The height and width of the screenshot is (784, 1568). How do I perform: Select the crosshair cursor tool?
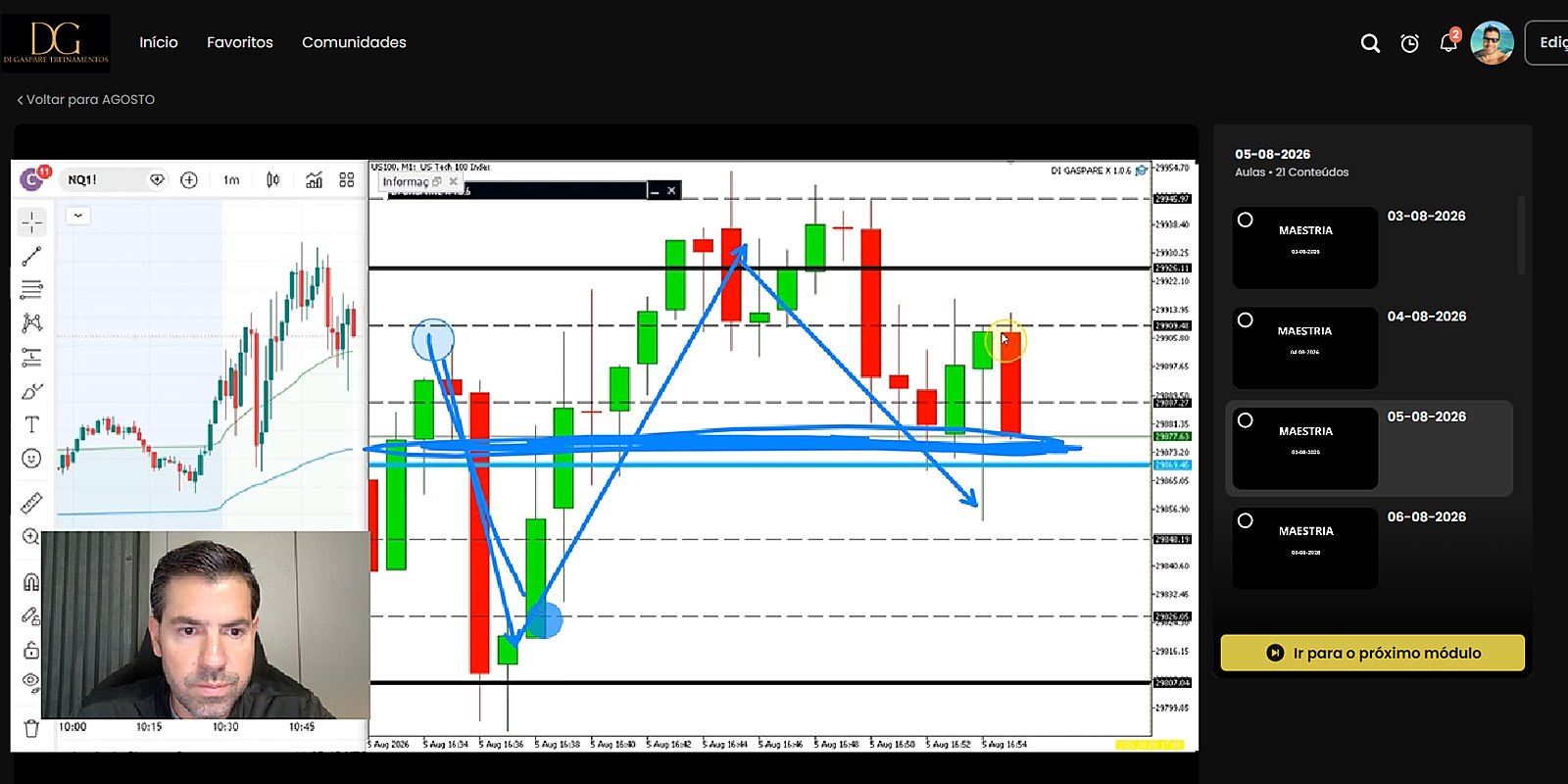[31, 222]
